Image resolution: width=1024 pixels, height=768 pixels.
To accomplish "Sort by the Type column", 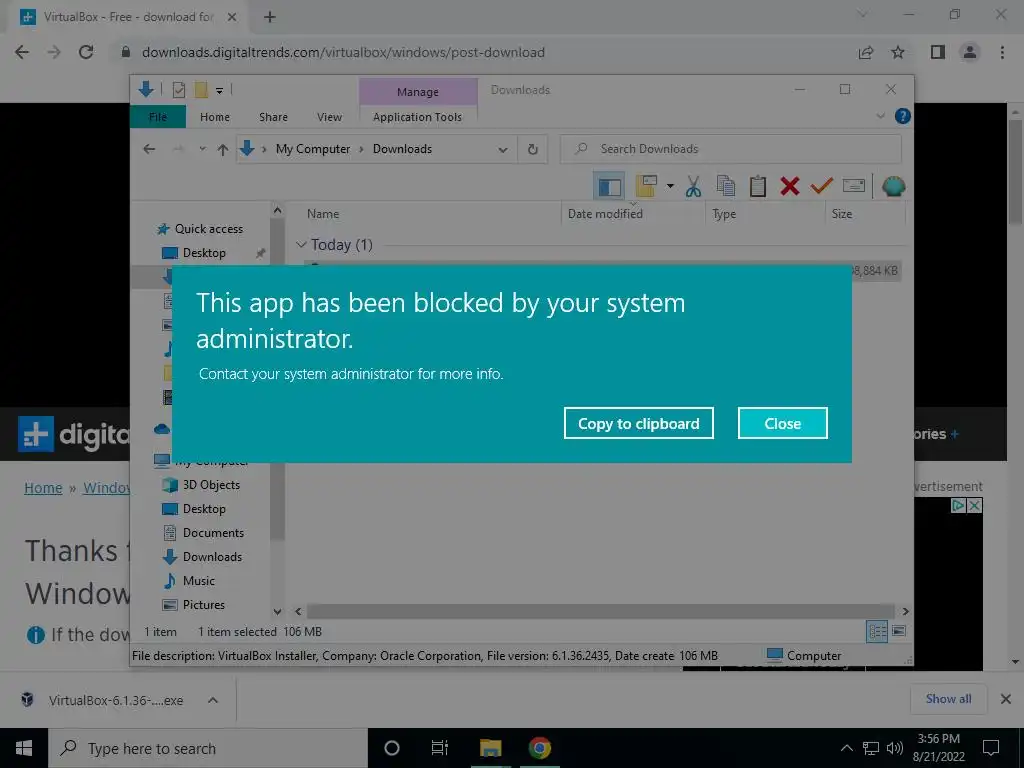I will pos(724,214).
